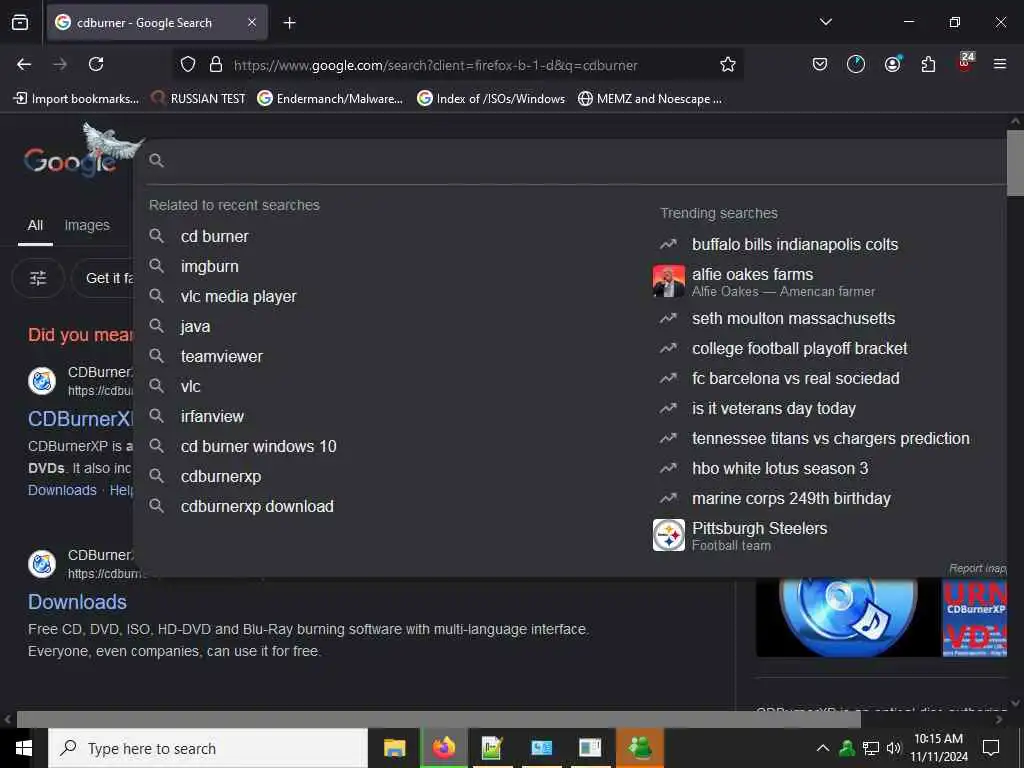
Task: Click the red extension badge showing 24
Action: [x=965, y=62]
